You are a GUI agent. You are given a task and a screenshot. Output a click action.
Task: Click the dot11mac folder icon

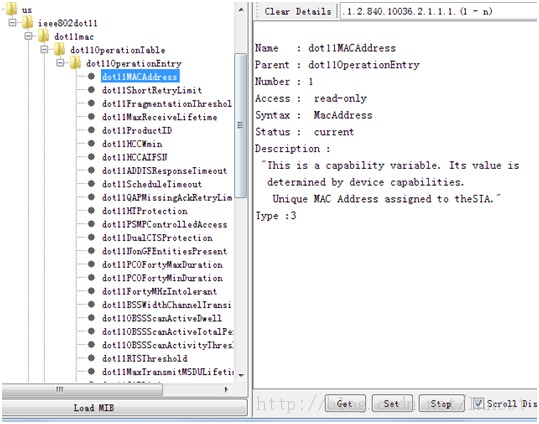pos(43,36)
